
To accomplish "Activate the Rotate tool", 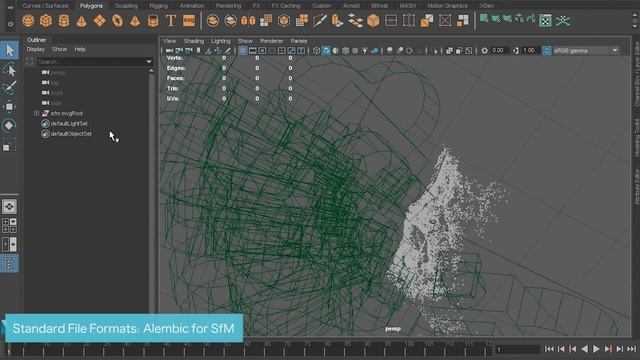I will [x=9, y=125].
